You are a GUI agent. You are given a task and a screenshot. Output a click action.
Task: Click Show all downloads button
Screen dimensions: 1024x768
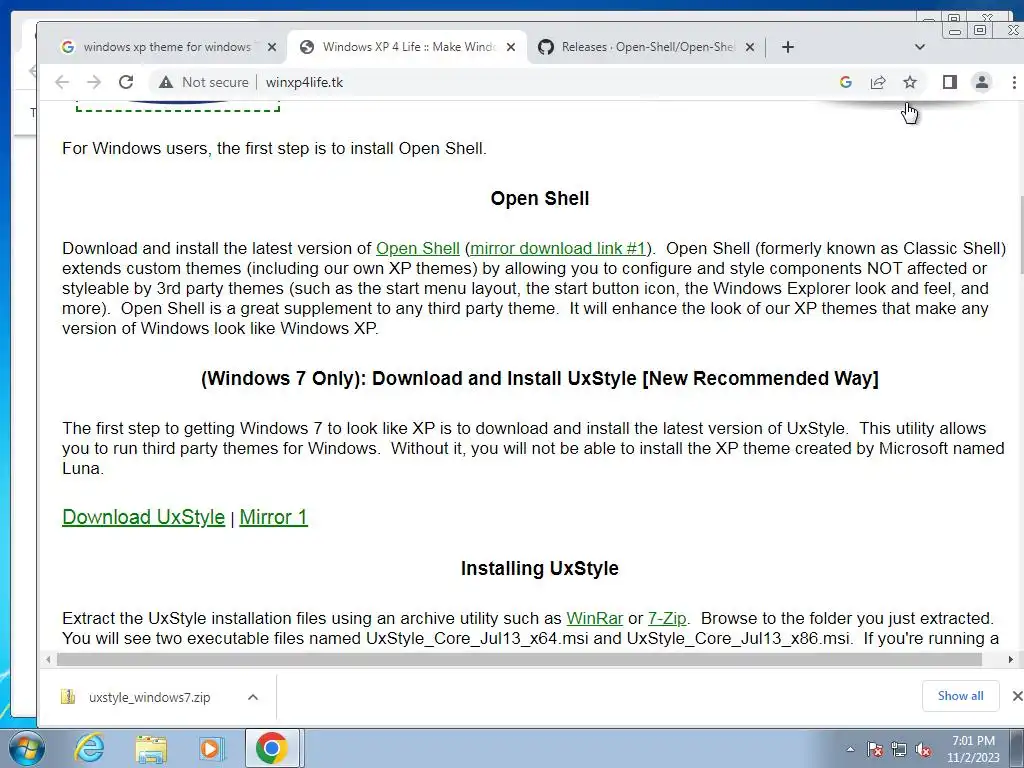960,696
